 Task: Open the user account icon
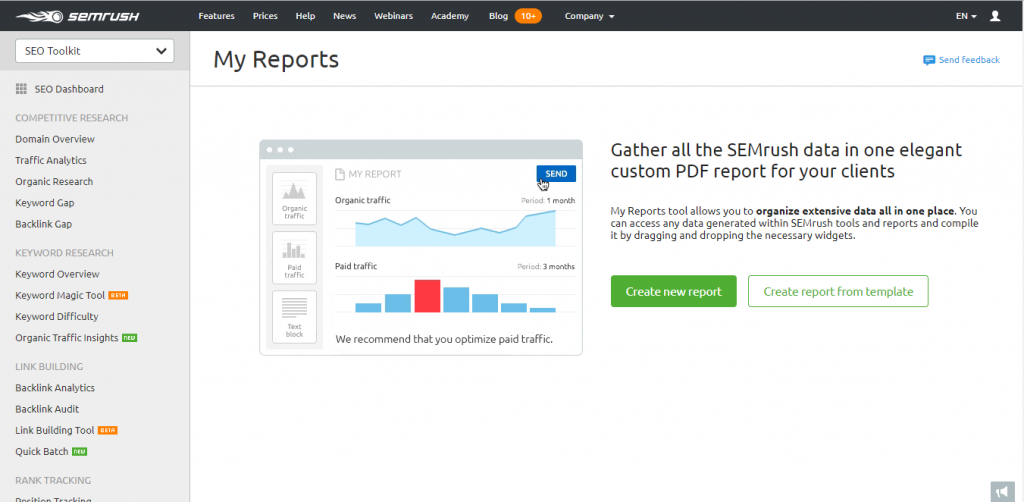(x=995, y=16)
